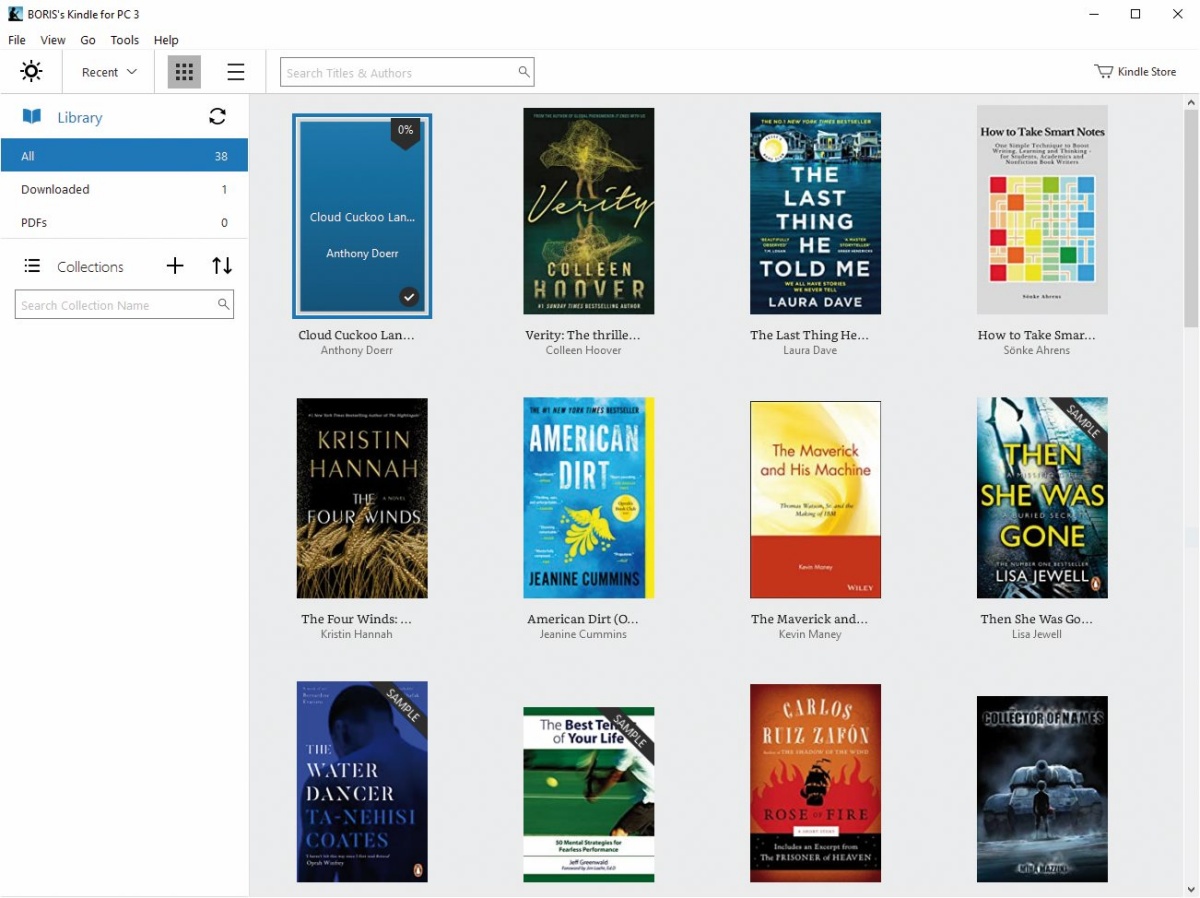Open The Last Thing He Told Me cover
Screen dimensions: 1200x898
click(815, 213)
